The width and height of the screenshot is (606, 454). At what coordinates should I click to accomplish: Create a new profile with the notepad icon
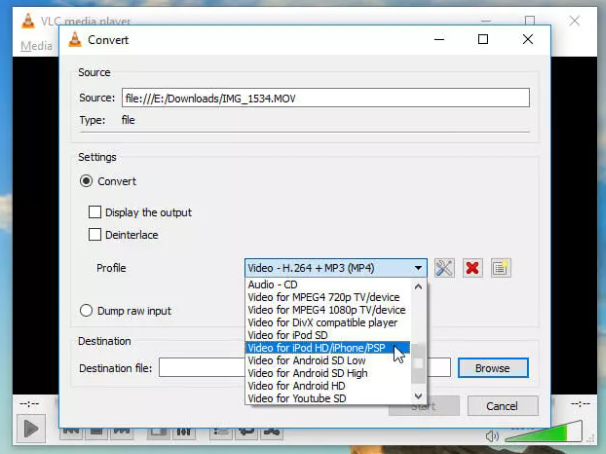tap(500, 268)
